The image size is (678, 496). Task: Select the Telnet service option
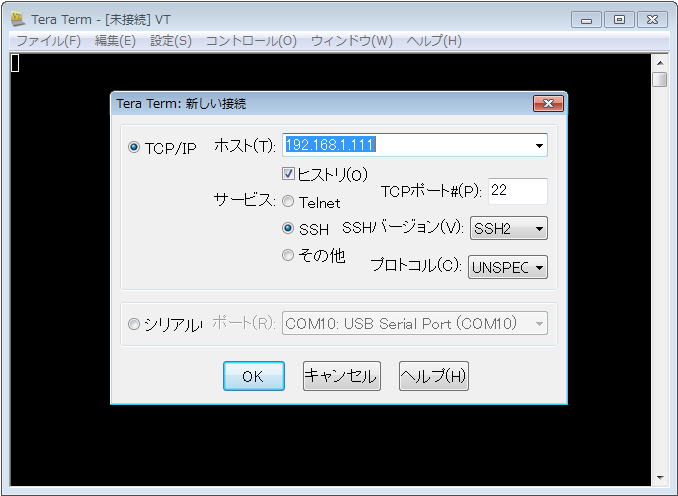(288, 202)
